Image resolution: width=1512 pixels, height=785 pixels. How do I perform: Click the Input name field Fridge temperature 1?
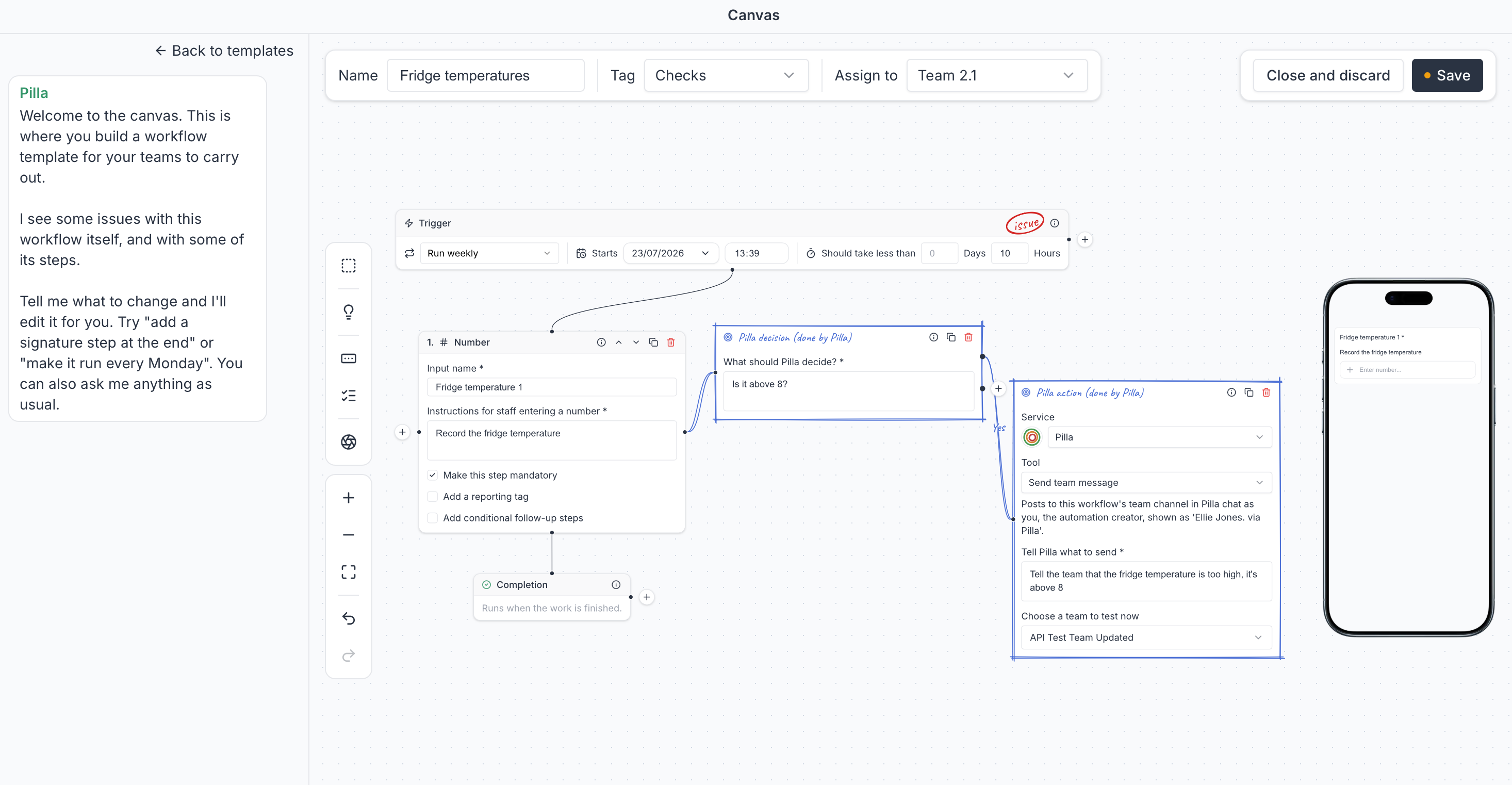(x=552, y=387)
